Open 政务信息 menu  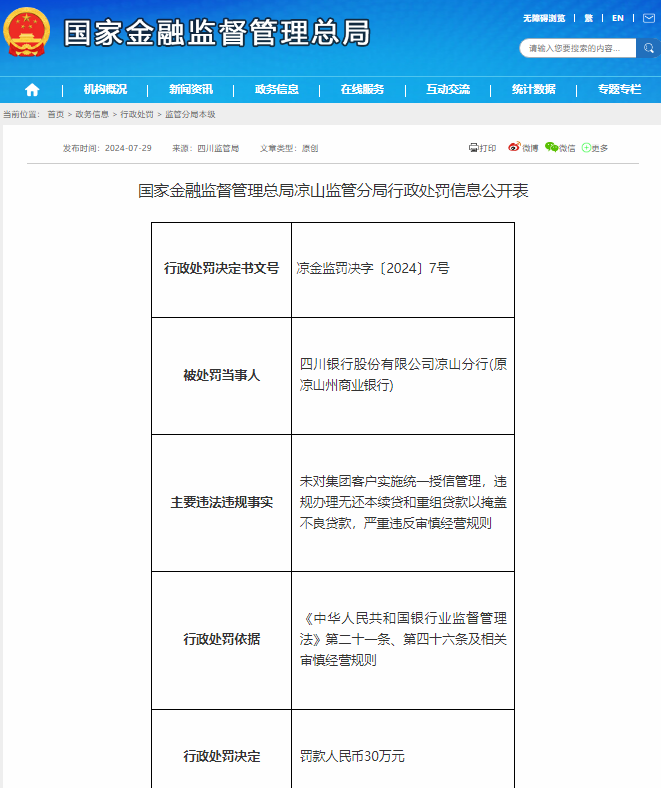click(x=276, y=89)
